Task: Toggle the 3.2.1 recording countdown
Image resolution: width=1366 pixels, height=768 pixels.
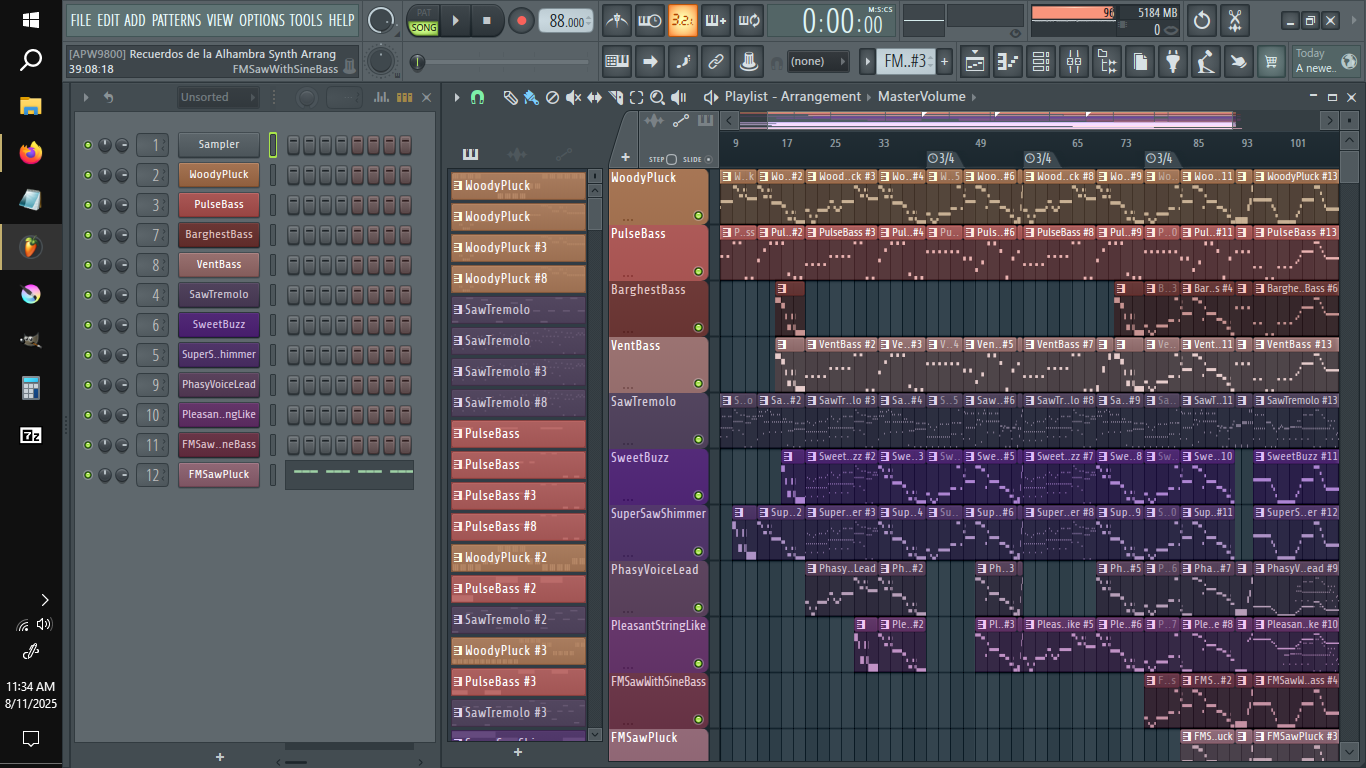Action: 683,20
